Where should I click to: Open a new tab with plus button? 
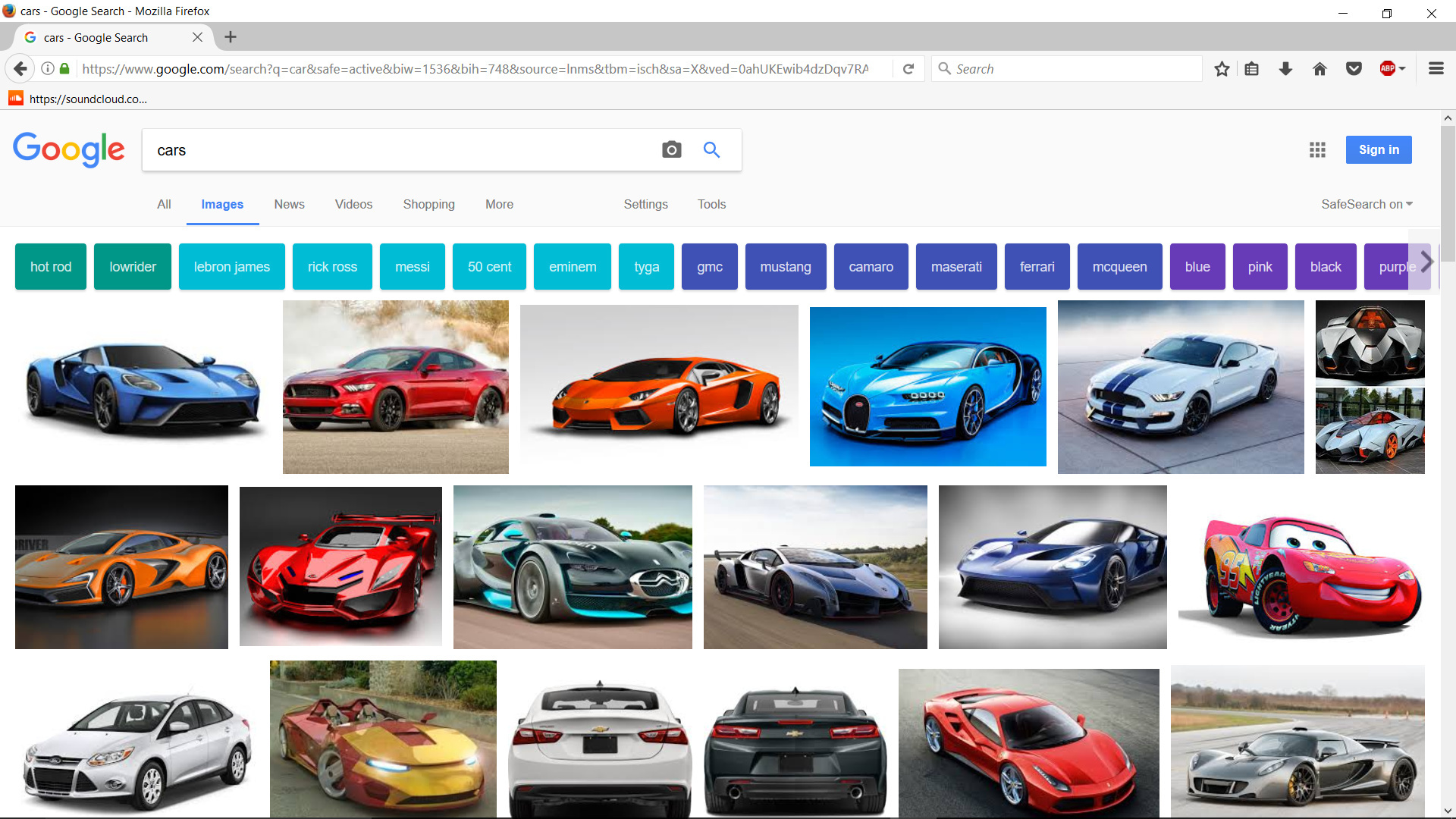click(231, 37)
